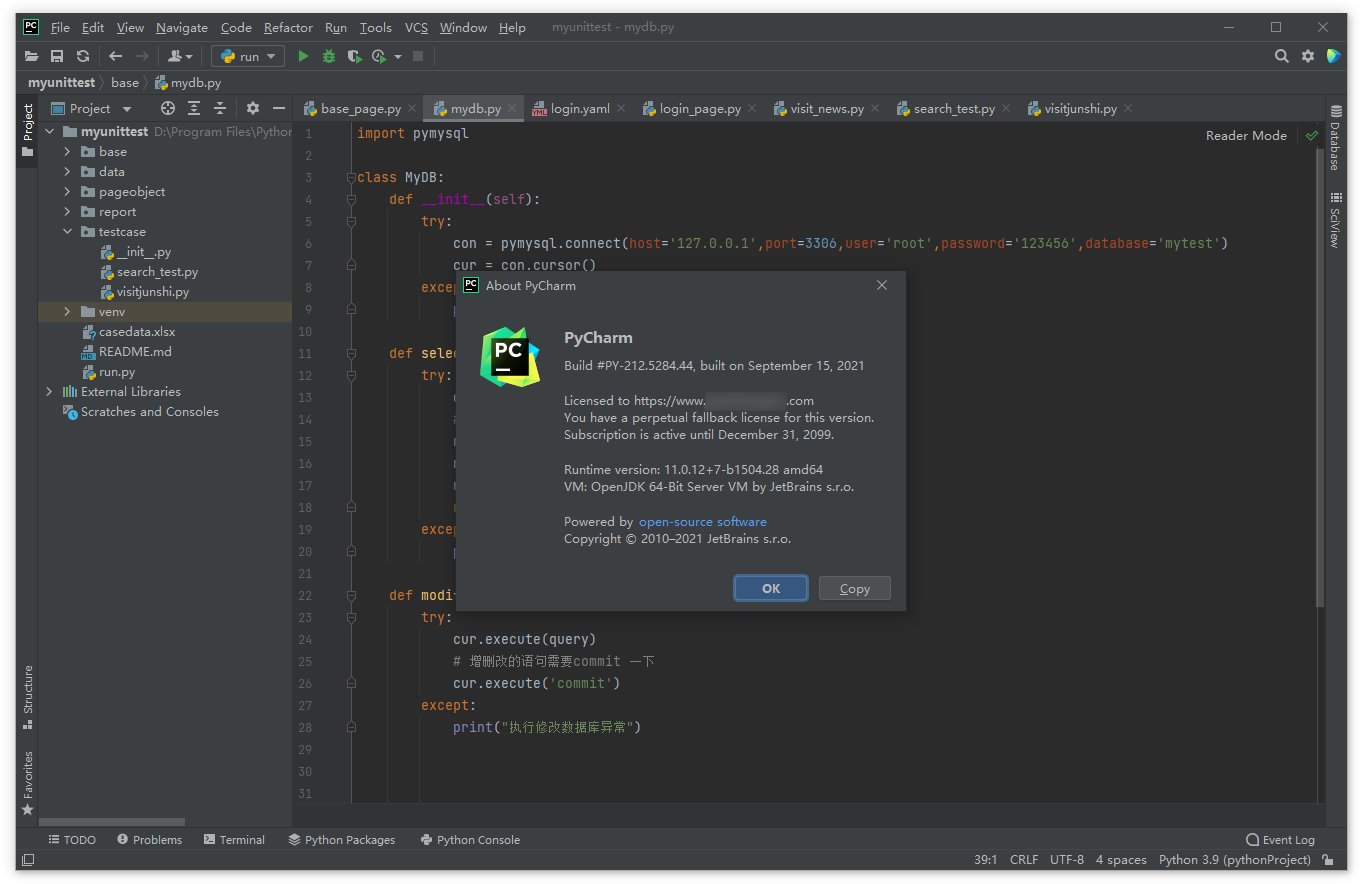The height and width of the screenshot is (884, 1361).
Task: Open IDE settings gear at top right
Action: 1308,57
